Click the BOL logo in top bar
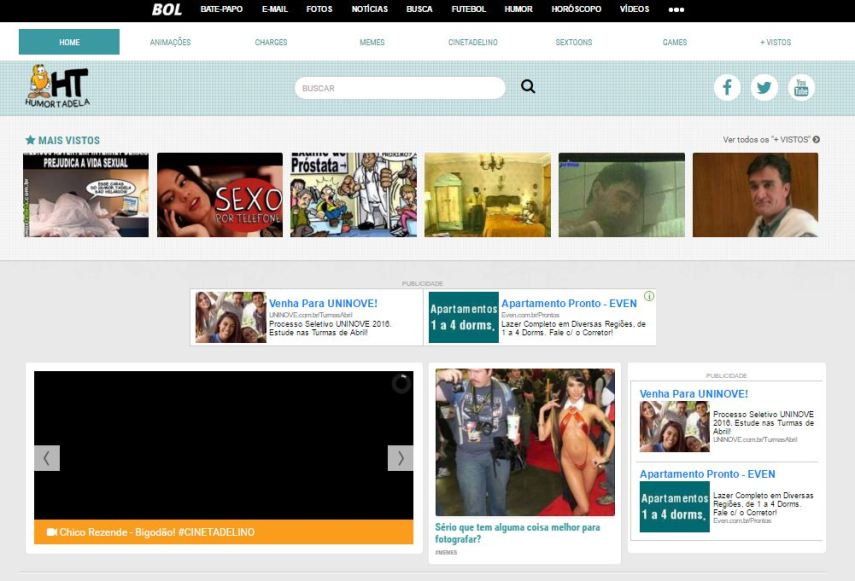The image size is (855, 581). pos(166,10)
